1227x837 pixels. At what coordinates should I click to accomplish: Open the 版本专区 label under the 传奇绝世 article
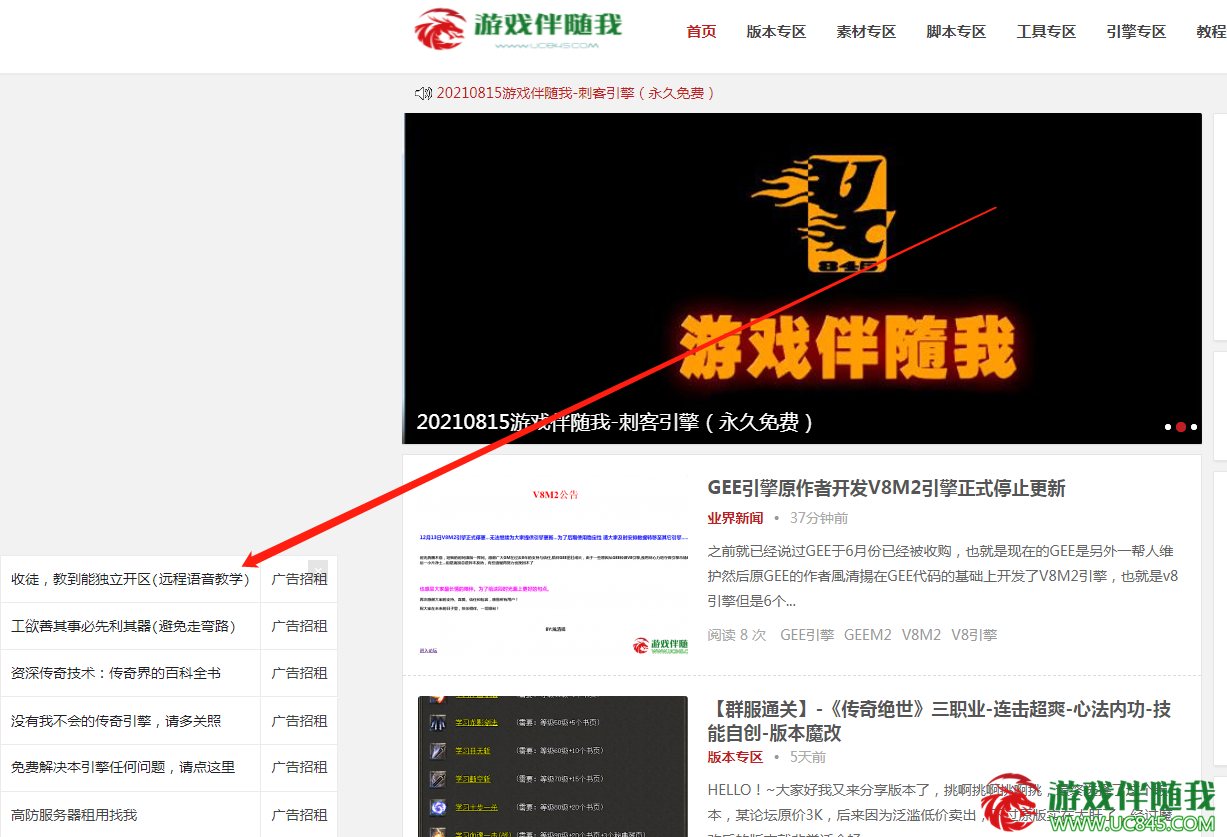(735, 757)
